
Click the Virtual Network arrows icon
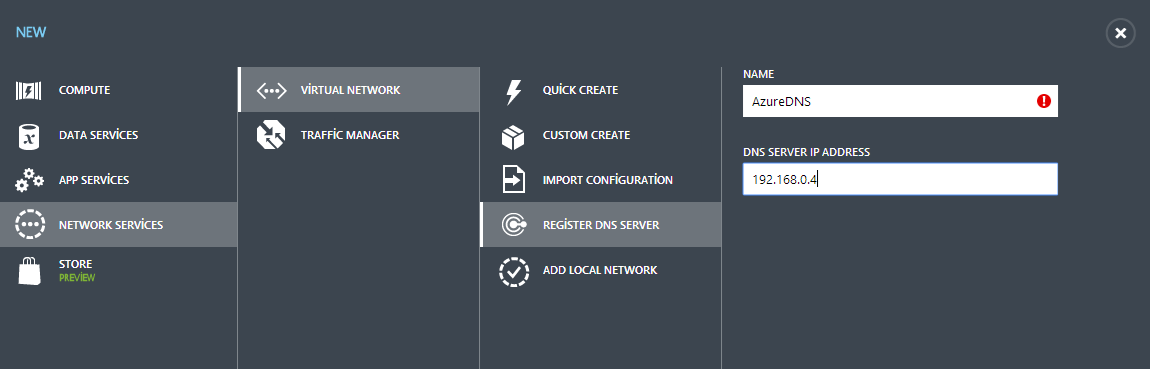pos(271,90)
